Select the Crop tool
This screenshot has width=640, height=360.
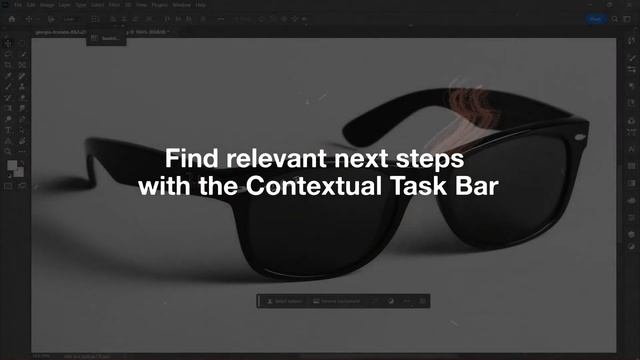click(x=8, y=65)
